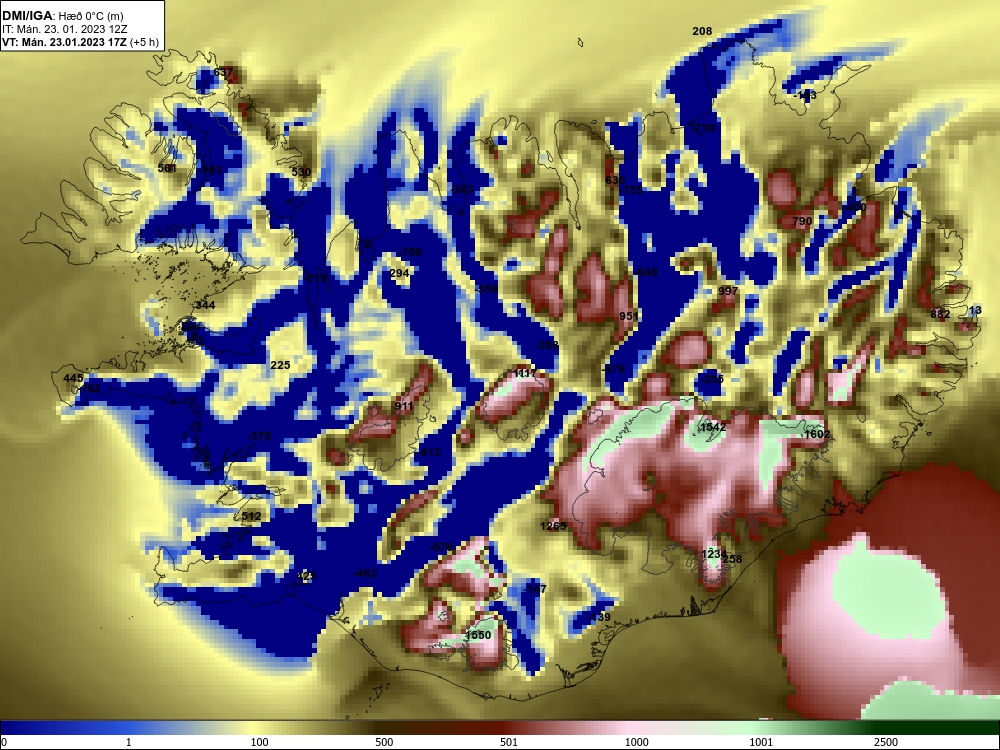The height and width of the screenshot is (750, 1000).
Task: Click the 512 height label
Action: coord(251,516)
